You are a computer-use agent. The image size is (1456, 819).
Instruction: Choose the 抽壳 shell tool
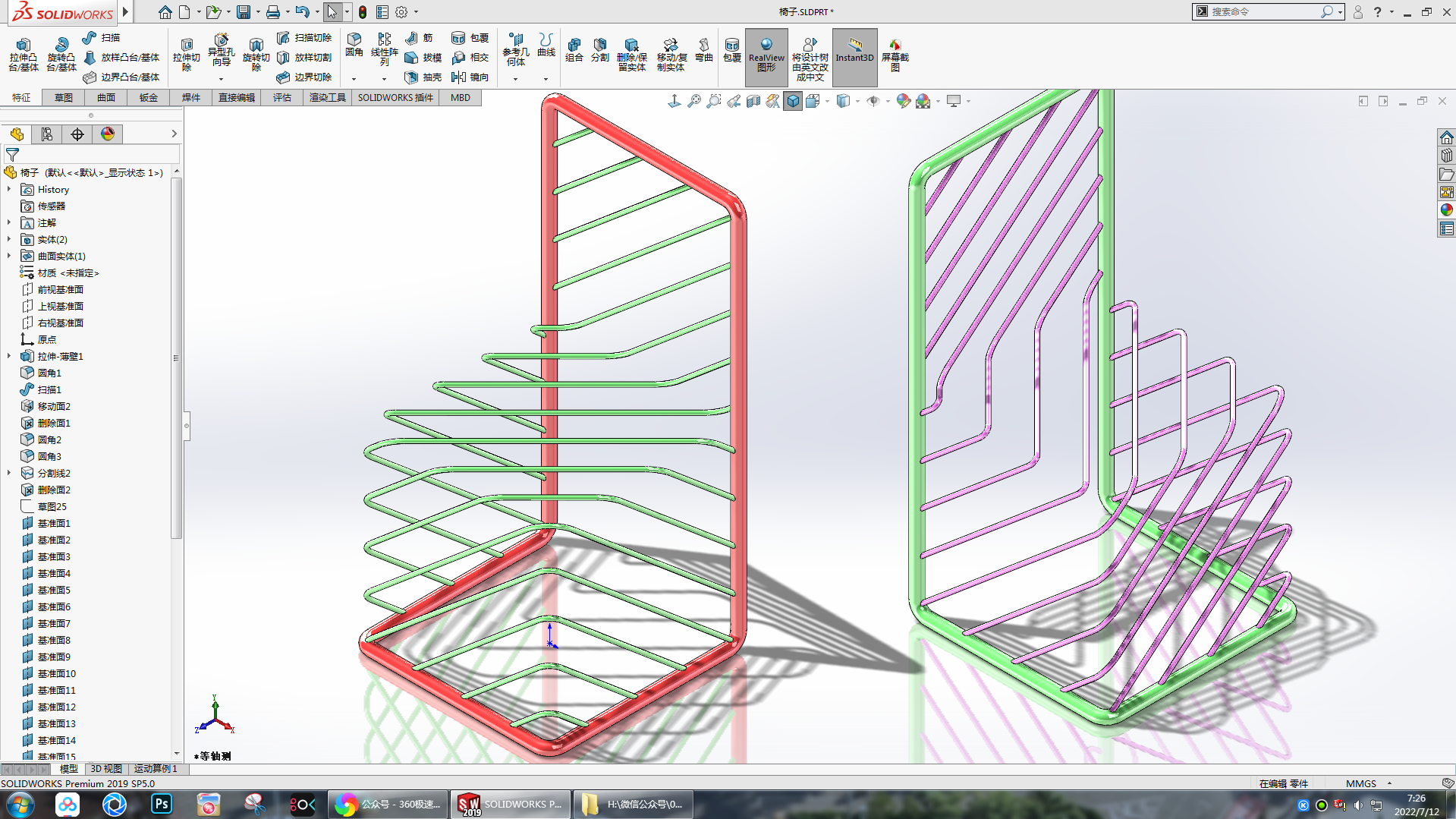tap(423, 77)
